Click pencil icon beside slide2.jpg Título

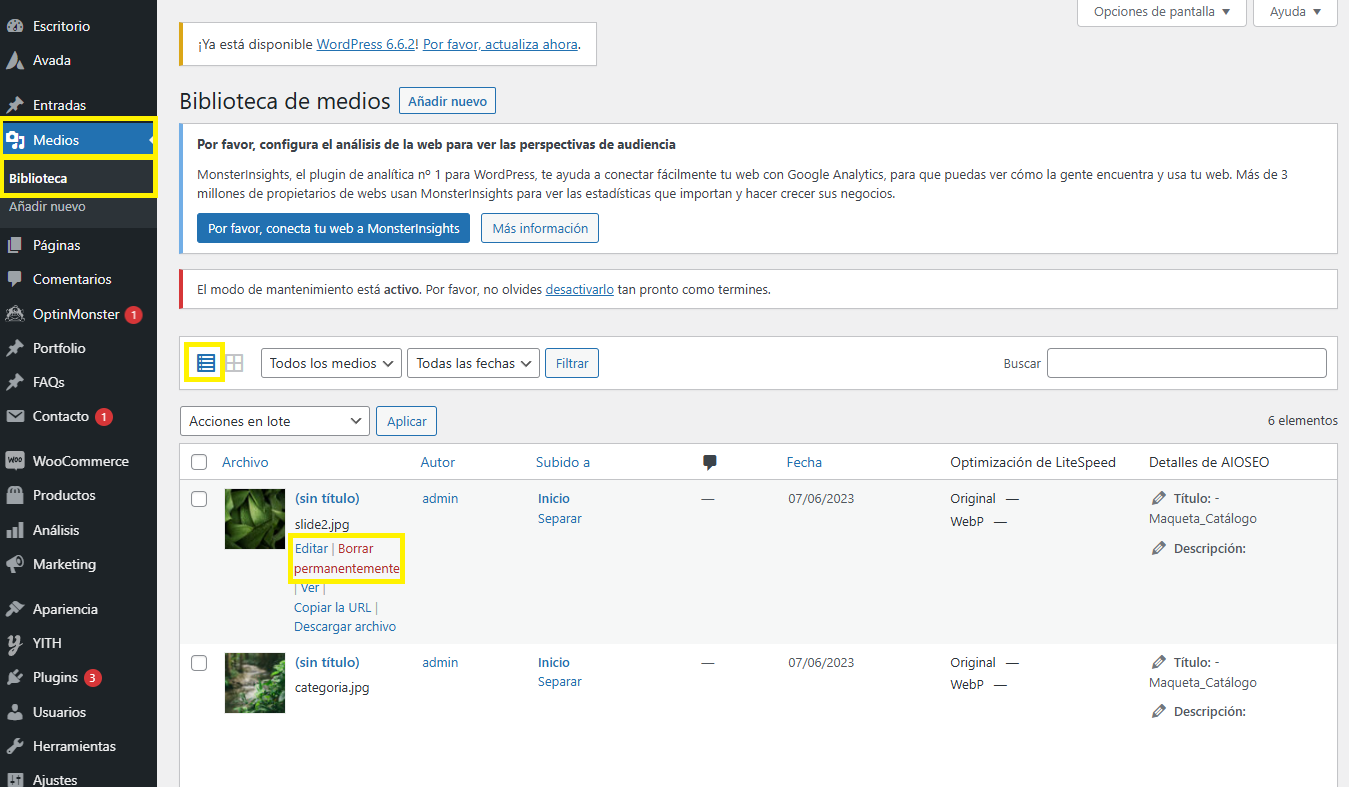[x=1159, y=498]
